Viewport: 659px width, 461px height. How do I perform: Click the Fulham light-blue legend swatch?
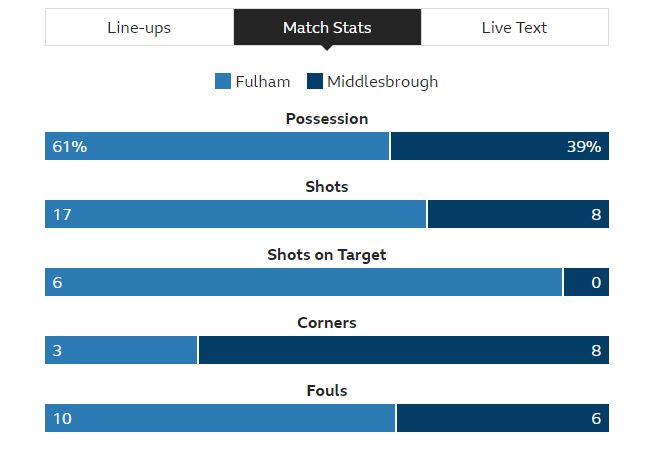[x=223, y=81]
